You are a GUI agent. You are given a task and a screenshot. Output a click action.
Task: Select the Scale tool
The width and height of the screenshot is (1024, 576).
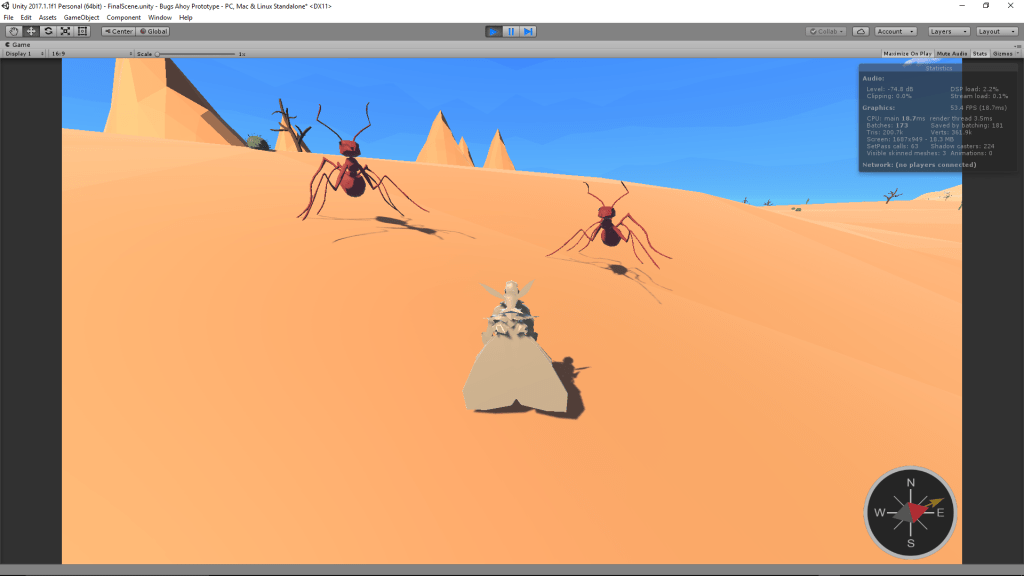pos(65,31)
